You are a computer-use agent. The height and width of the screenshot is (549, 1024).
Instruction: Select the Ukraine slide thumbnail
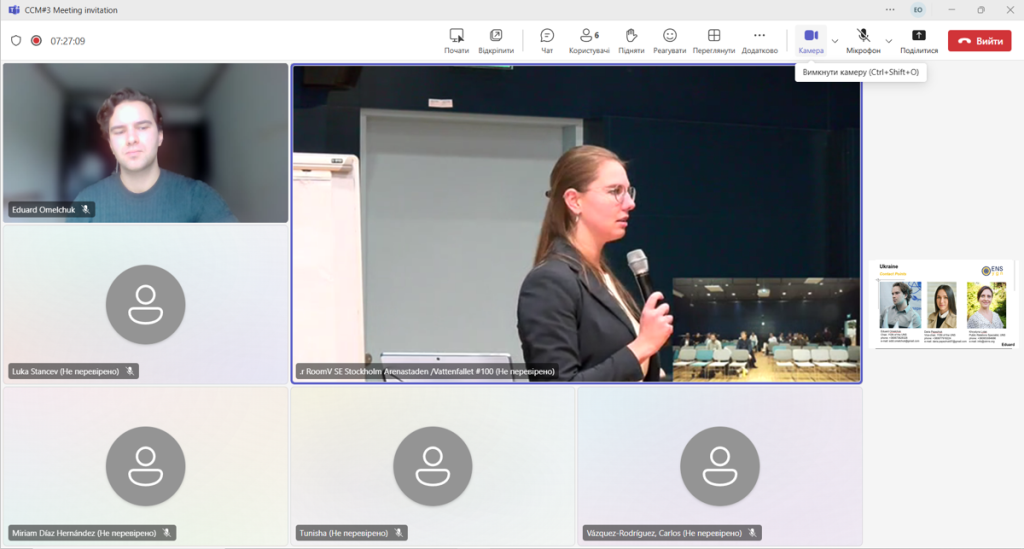[x=945, y=304]
